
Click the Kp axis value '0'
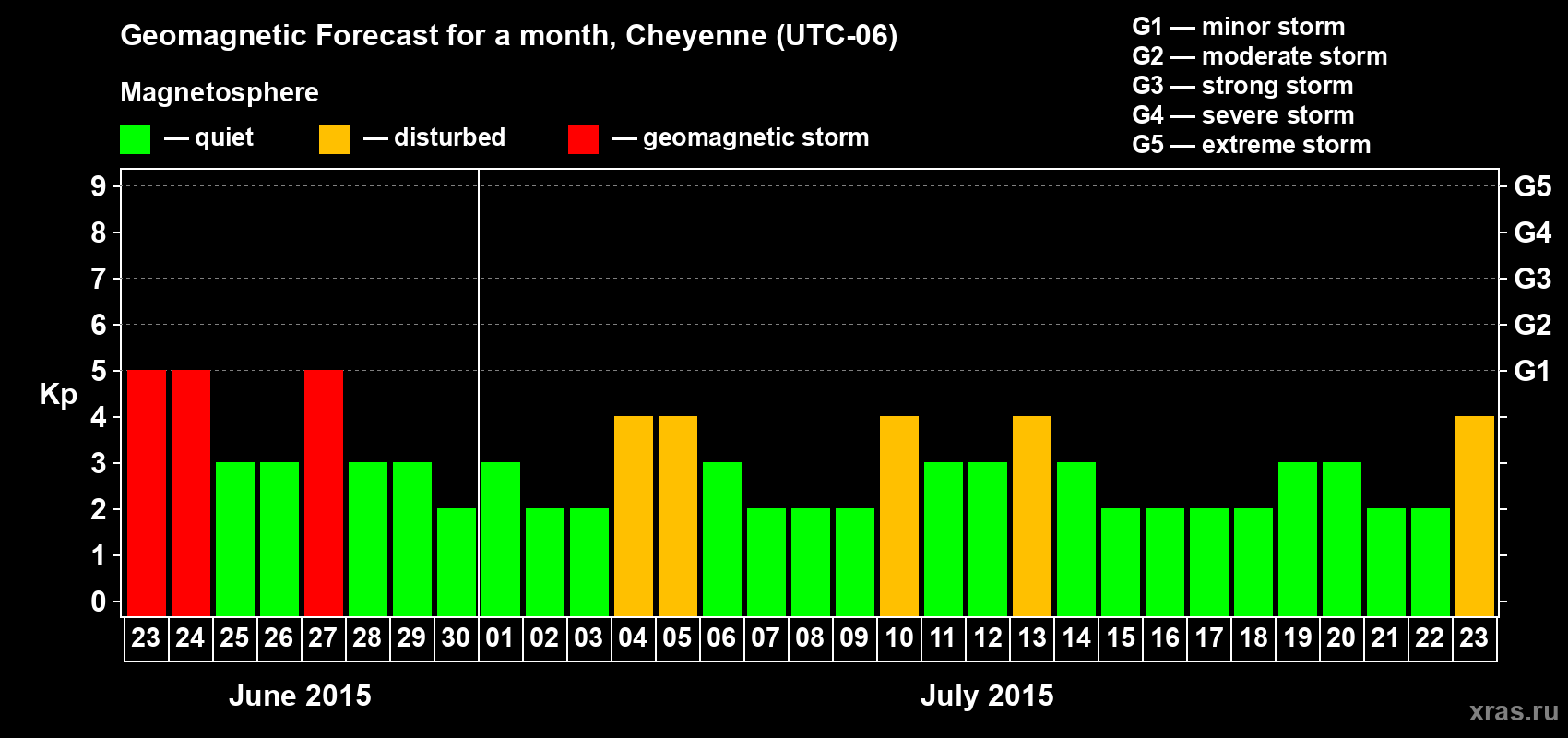click(x=99, y=601)
